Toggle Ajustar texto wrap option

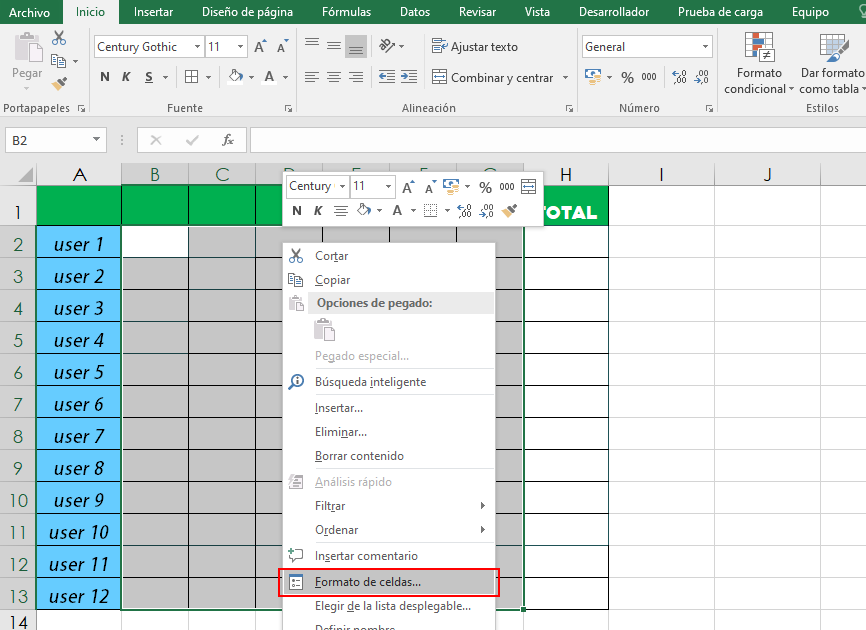pyautogui.click(x=475, y=47)
